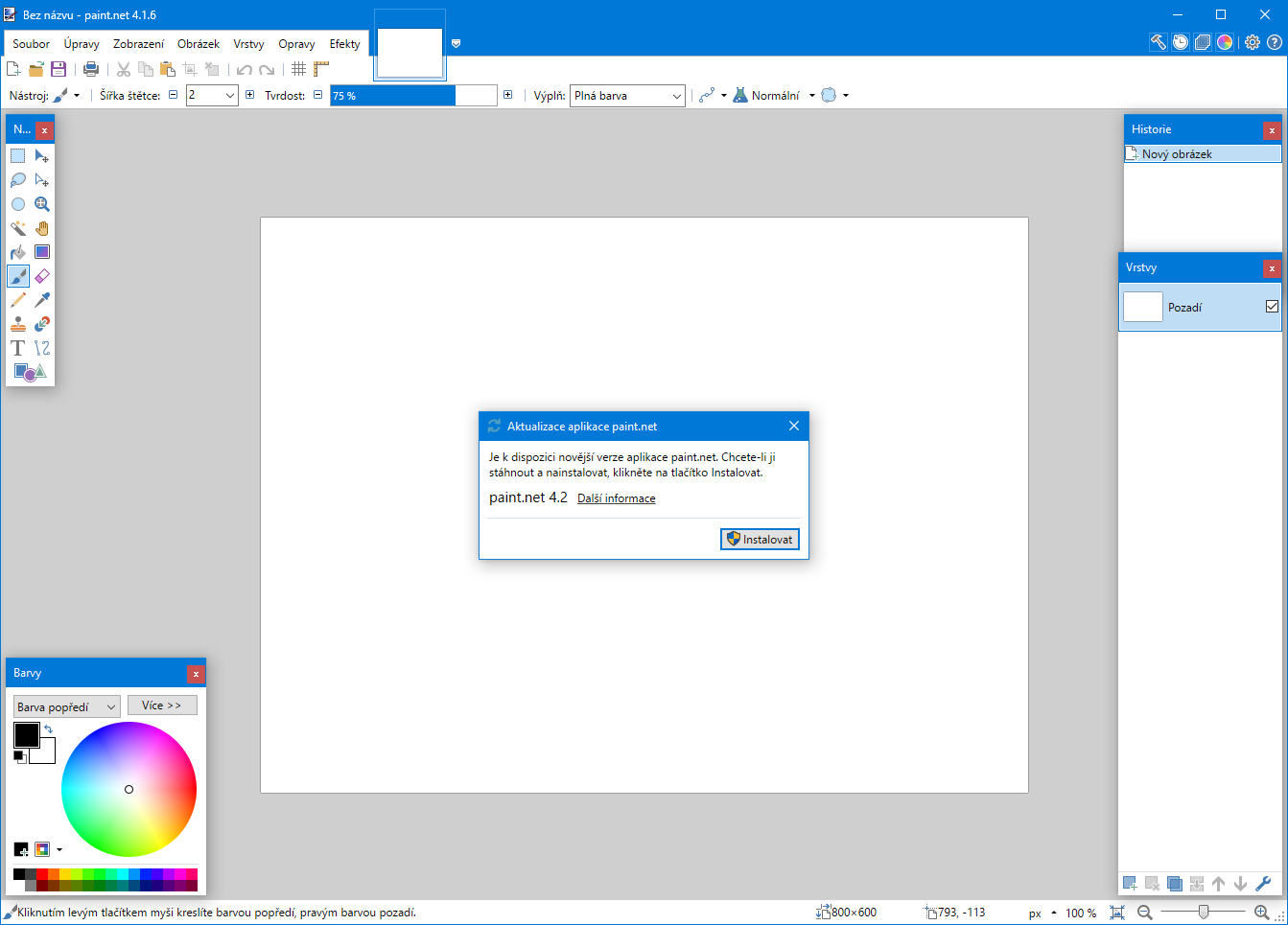The height and width of the screenshot is (925, 1288).
Task: Click the black primary color swatch
Action: coord(27,735)
